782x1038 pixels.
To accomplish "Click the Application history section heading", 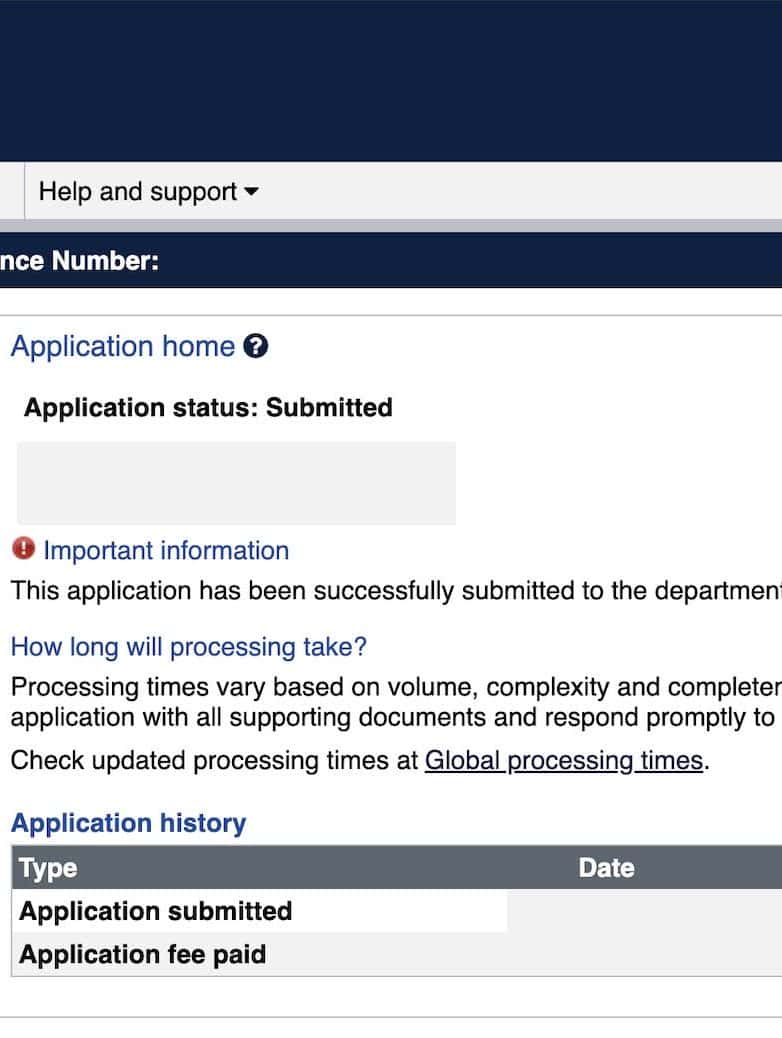I will [128, 823].
